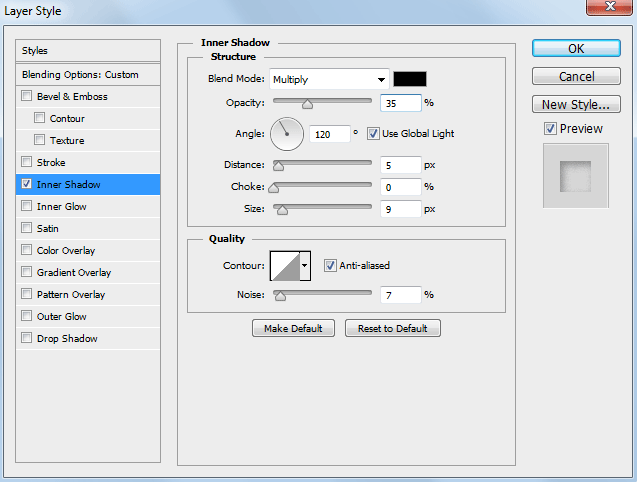Image resolution: width=637 pixels, height=482 pixels.
Task: Toggle the Preview checkbox
Action: coord(550,129)
